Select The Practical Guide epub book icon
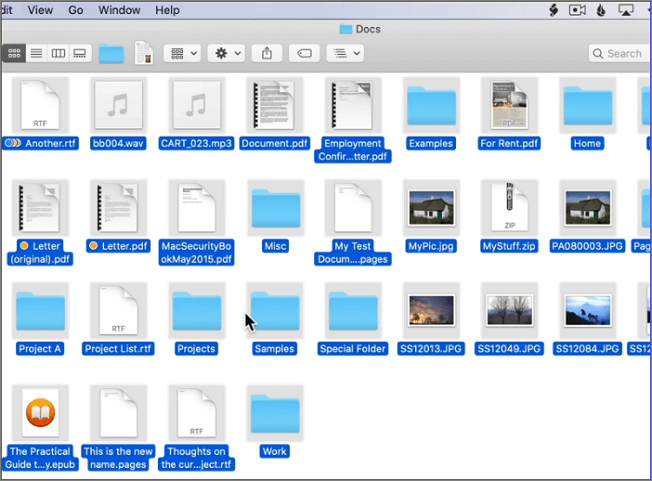The width and height of the screenshot is (652, 481). point(39,412)
